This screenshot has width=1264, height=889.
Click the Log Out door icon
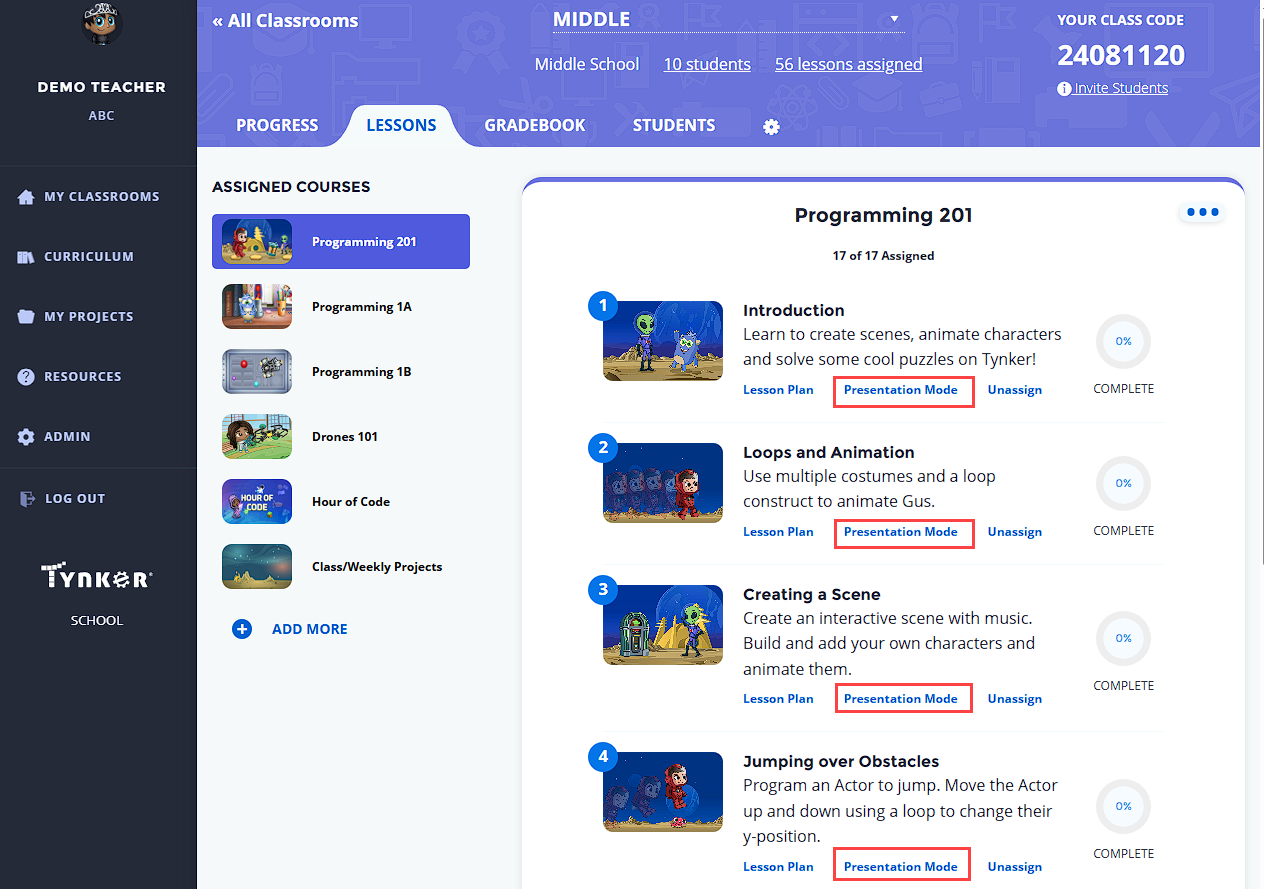coord(27,499)
